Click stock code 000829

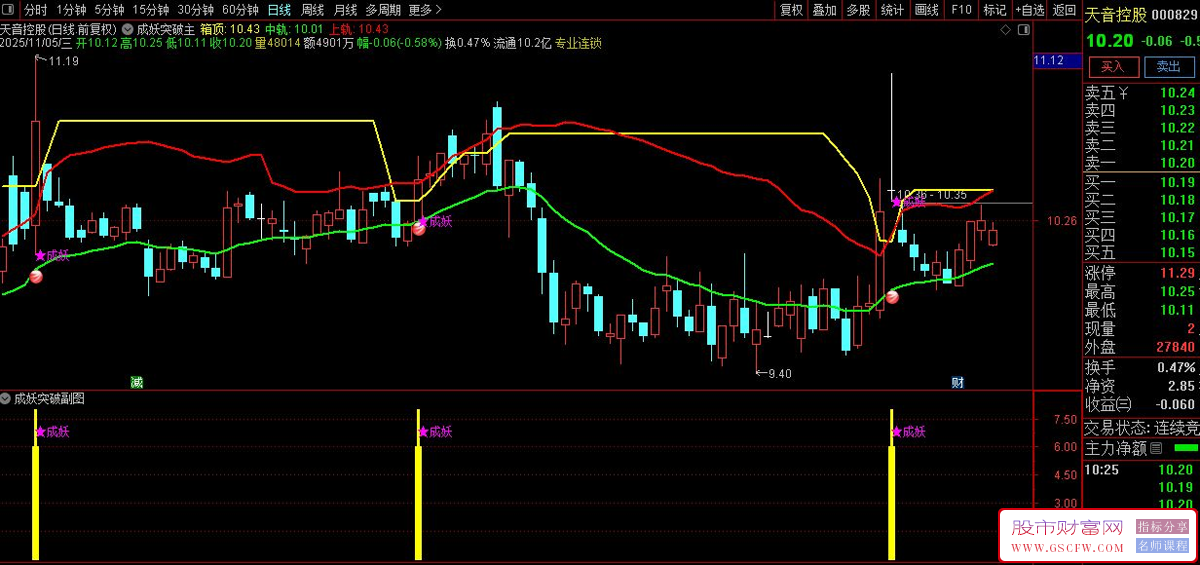[1175, 14]
